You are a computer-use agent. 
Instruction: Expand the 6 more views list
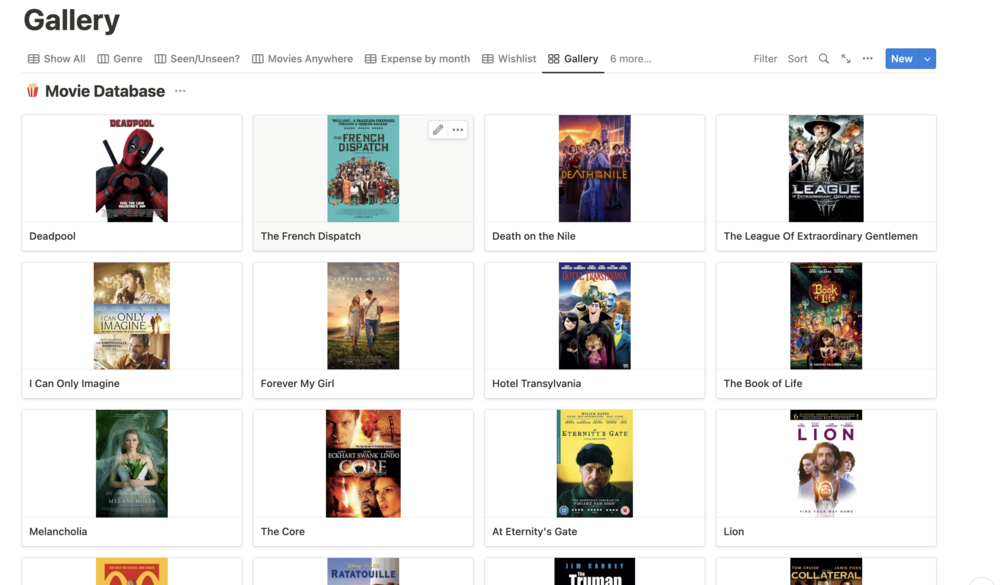coord(631,58)
